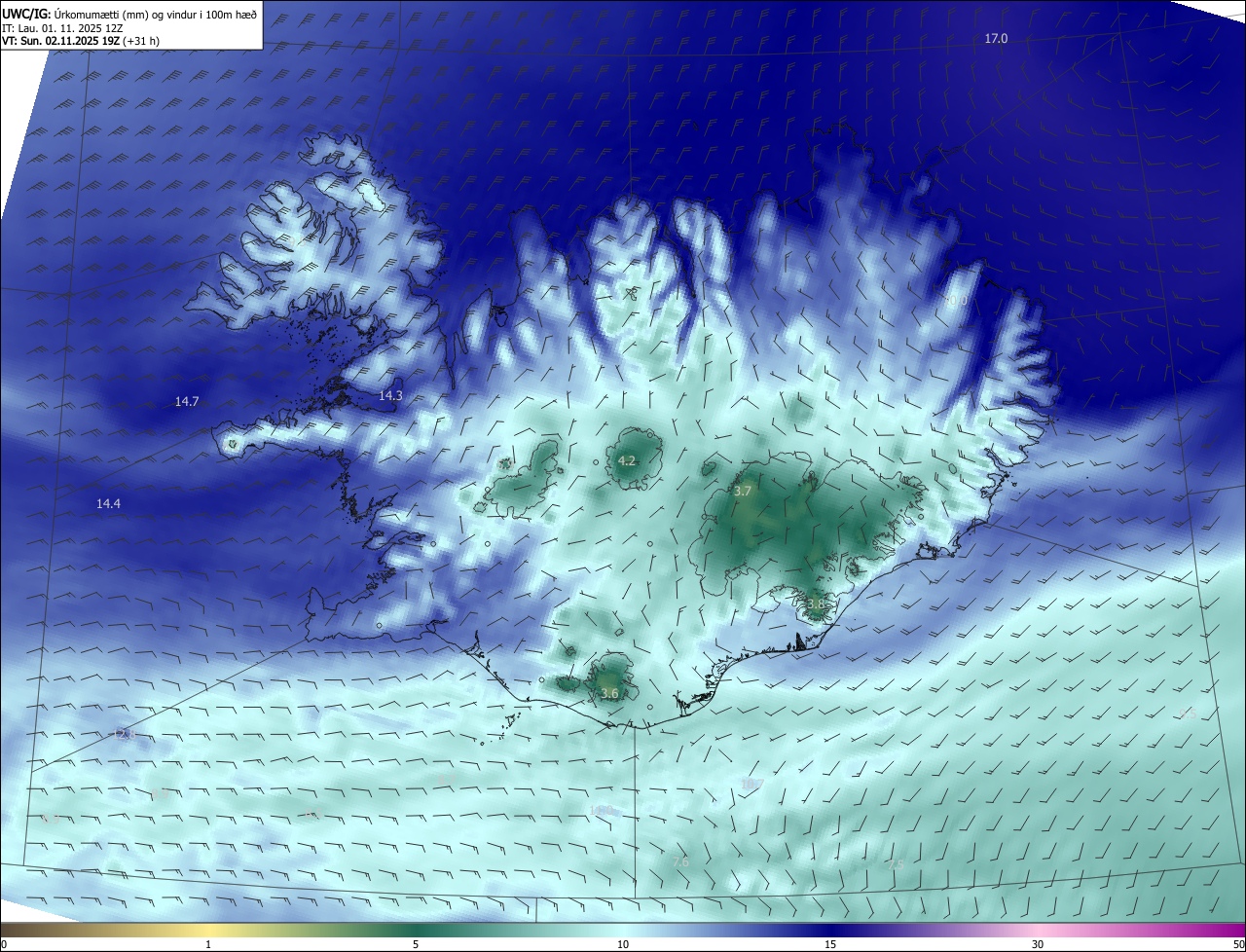Select the color scale at the 15 mark
The height and width of the screenshot is (952, 1246).
830,944
